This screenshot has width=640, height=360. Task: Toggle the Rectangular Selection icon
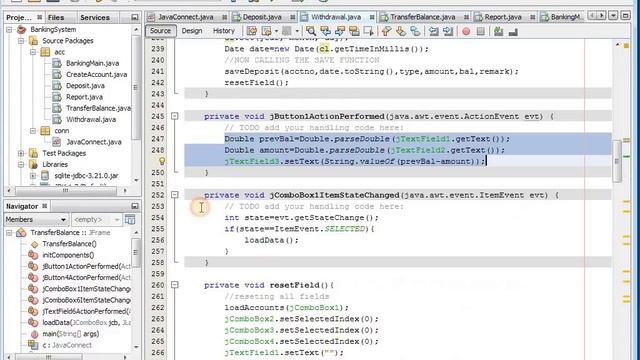pyautogui.click(x=369, y=31)
